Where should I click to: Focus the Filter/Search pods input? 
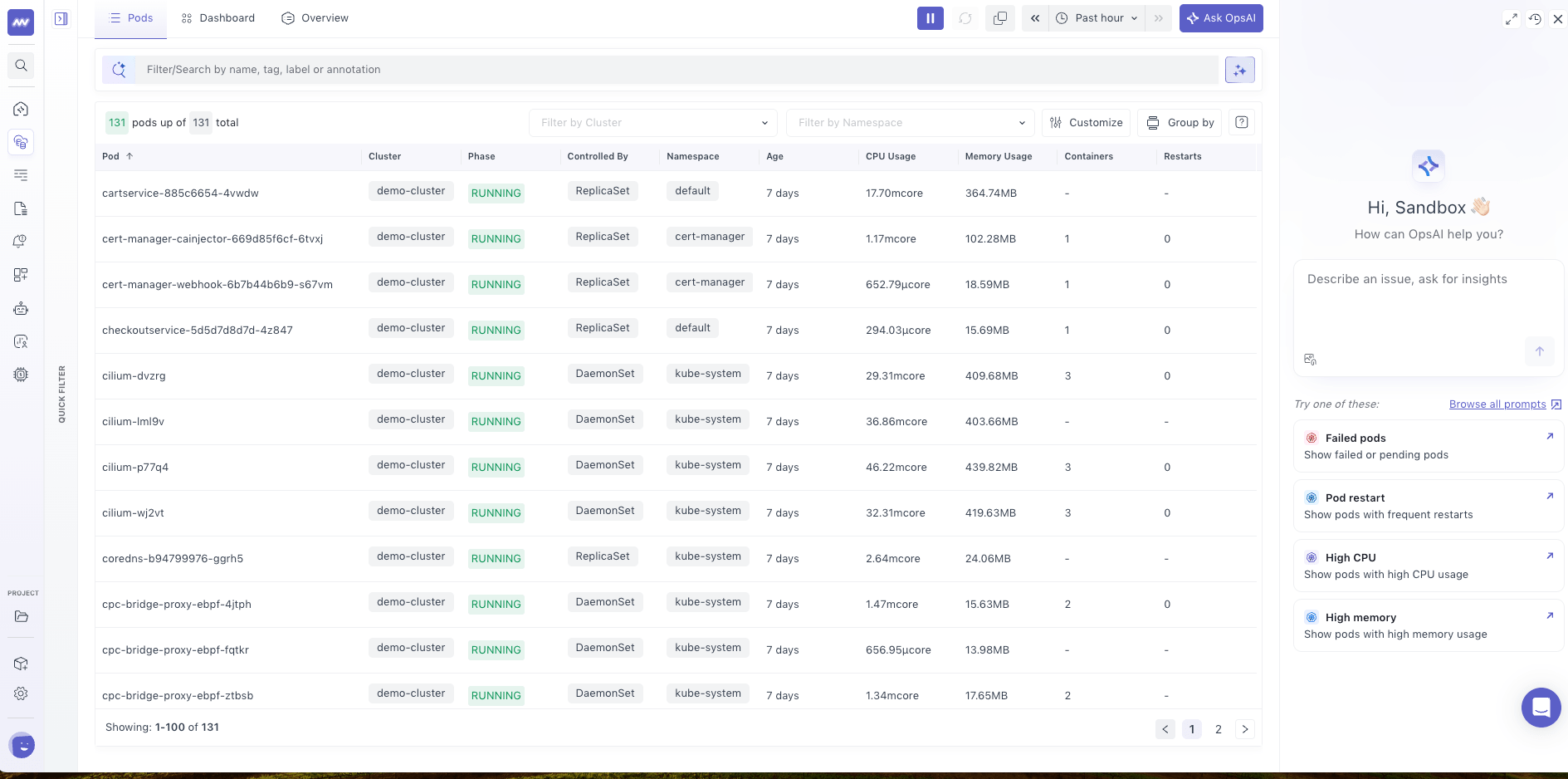pyautogui.click(x=677, y=70)
